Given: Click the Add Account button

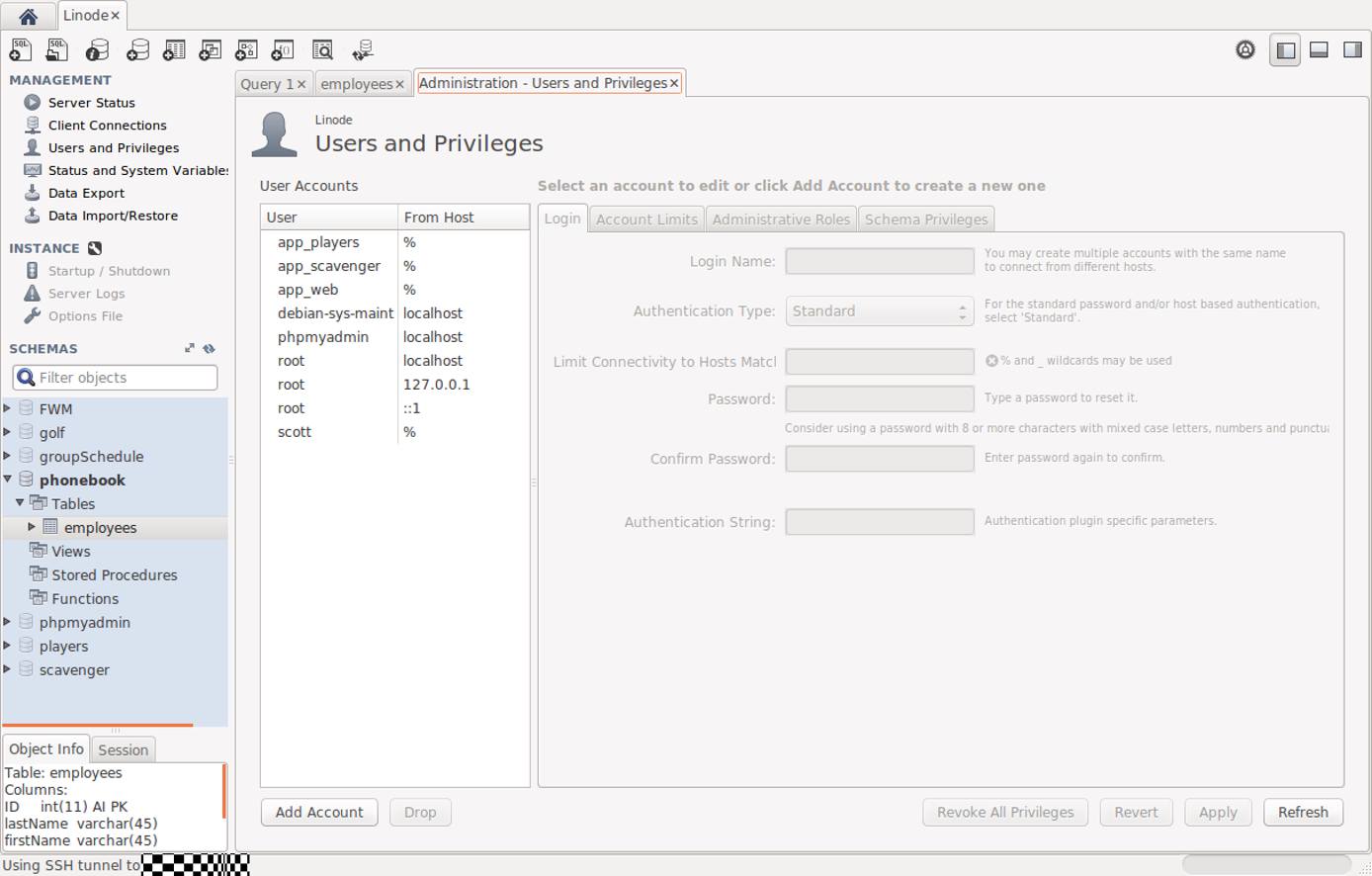Looking at the screenshot, I should (318, 812).
